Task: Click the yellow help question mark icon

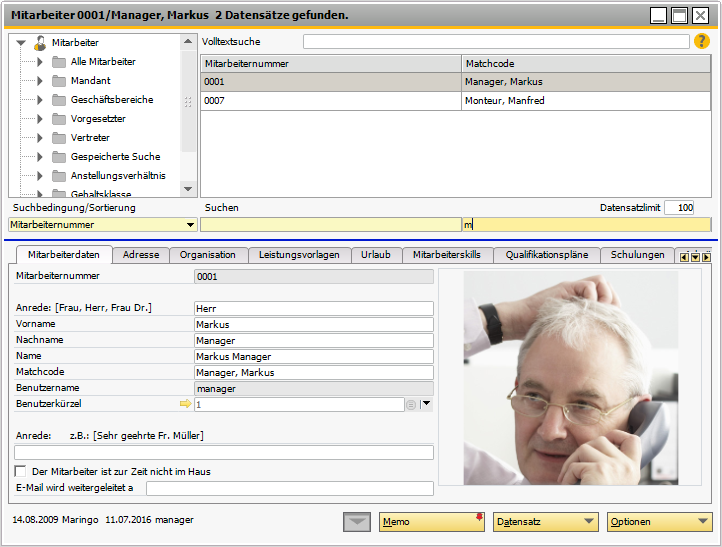Action: click(701, 42)
